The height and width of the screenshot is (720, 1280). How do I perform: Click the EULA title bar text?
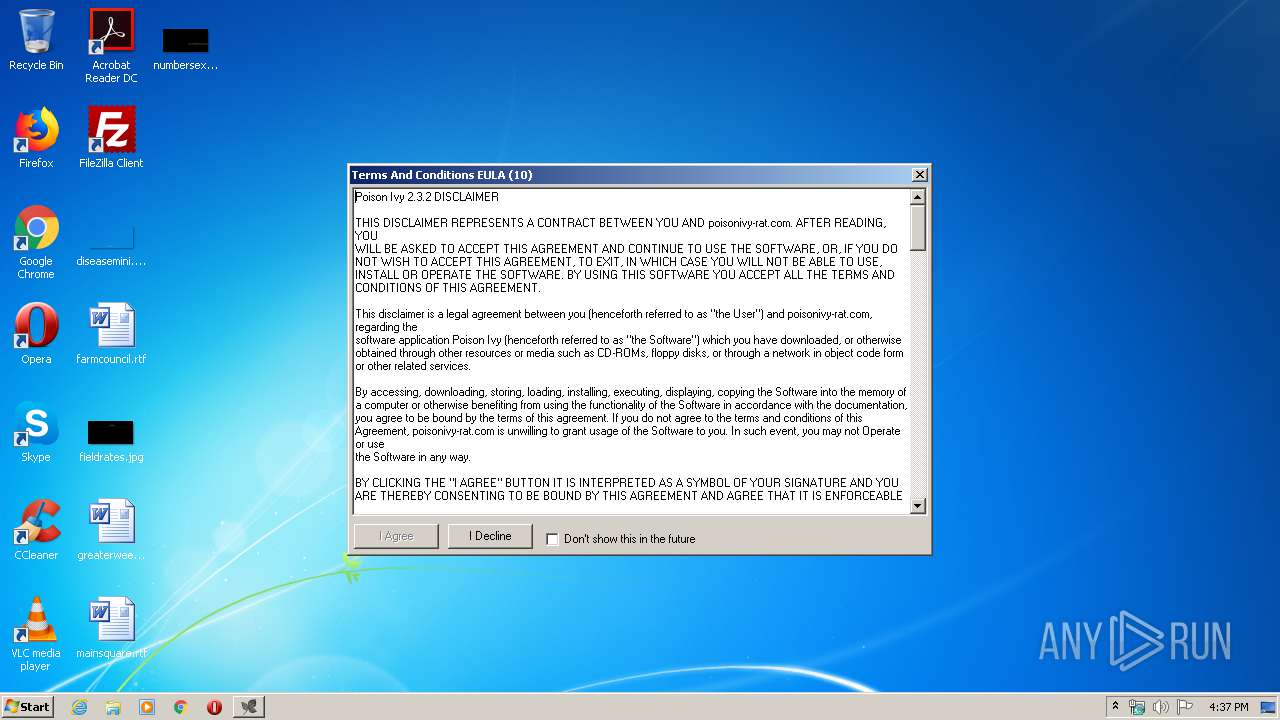[x=442, y=175]
